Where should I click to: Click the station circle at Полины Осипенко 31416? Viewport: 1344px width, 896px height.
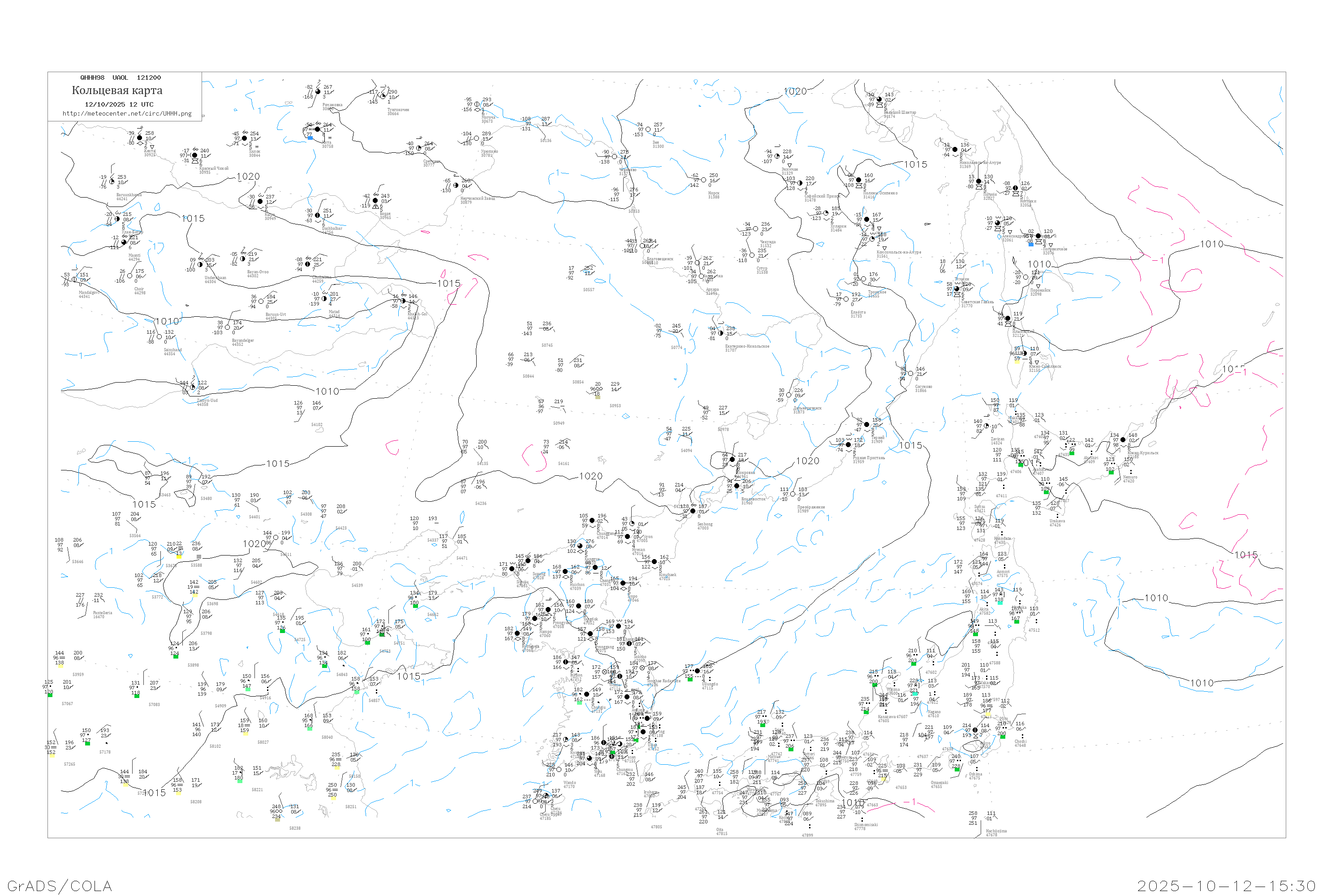click(x=858, y=180)
